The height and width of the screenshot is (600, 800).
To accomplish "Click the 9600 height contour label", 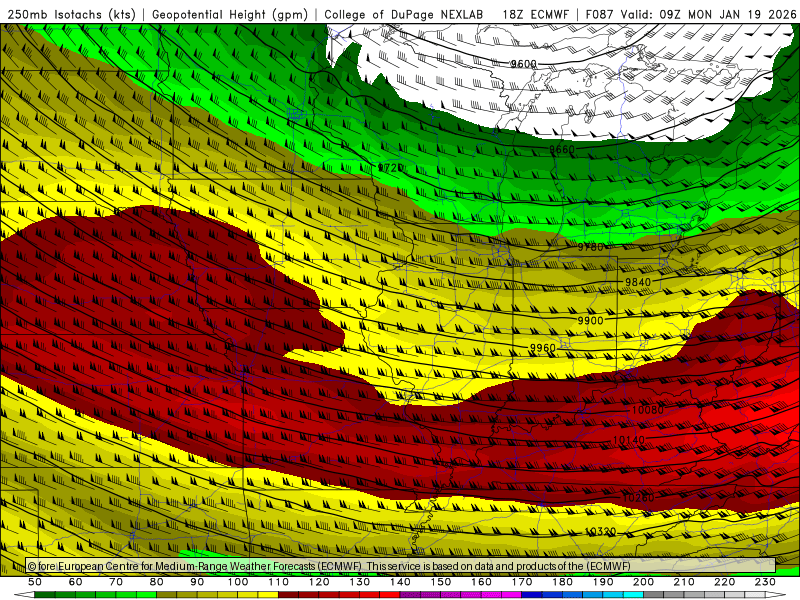I will point(523,64).
